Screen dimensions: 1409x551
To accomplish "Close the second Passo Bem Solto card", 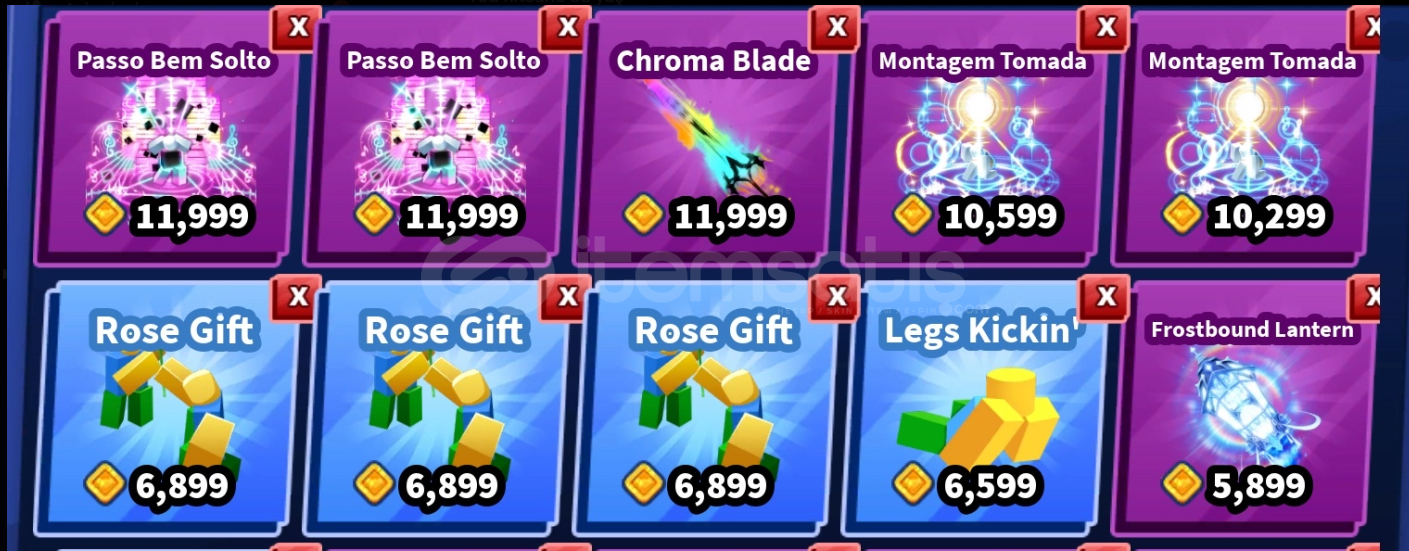I will [567, 27].
